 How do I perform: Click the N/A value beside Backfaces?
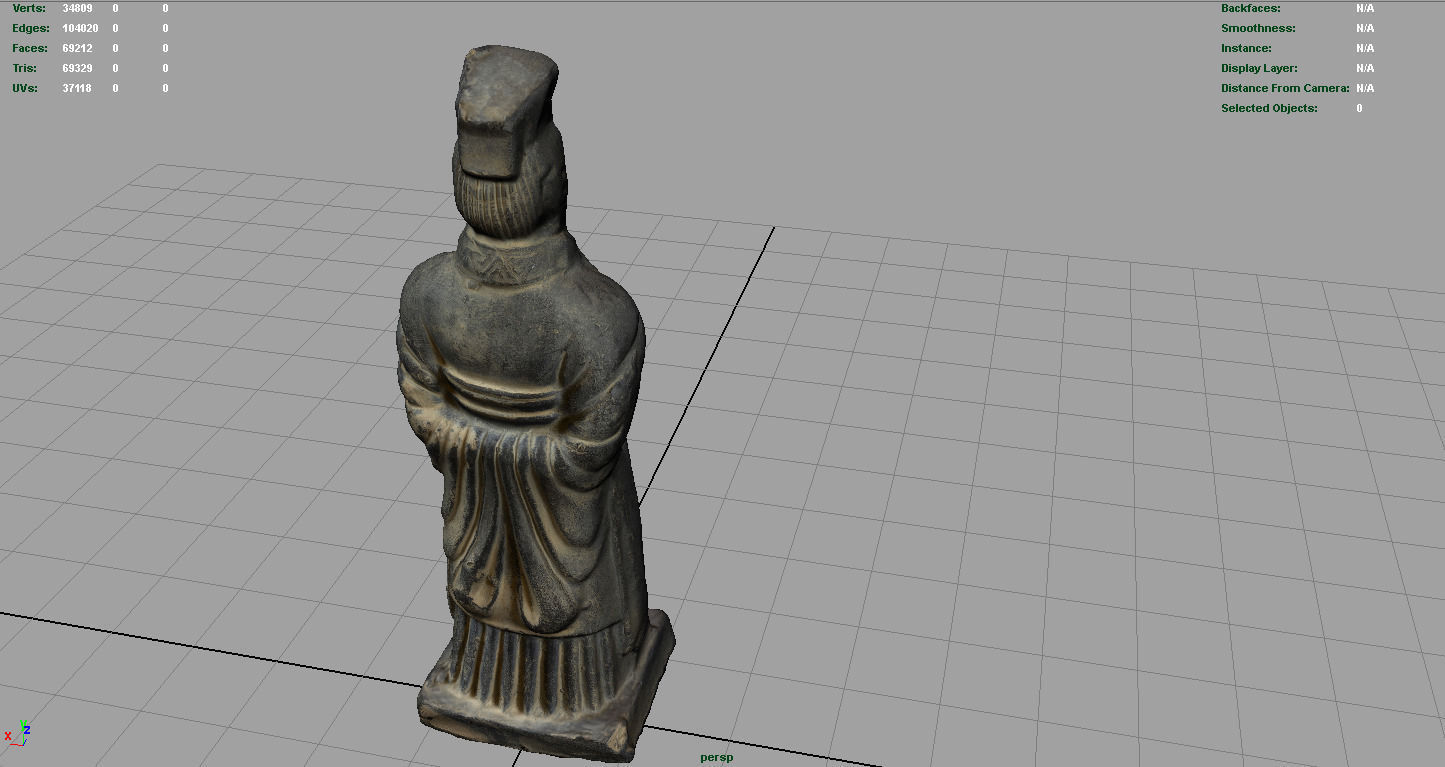[x=1365, y=8]
